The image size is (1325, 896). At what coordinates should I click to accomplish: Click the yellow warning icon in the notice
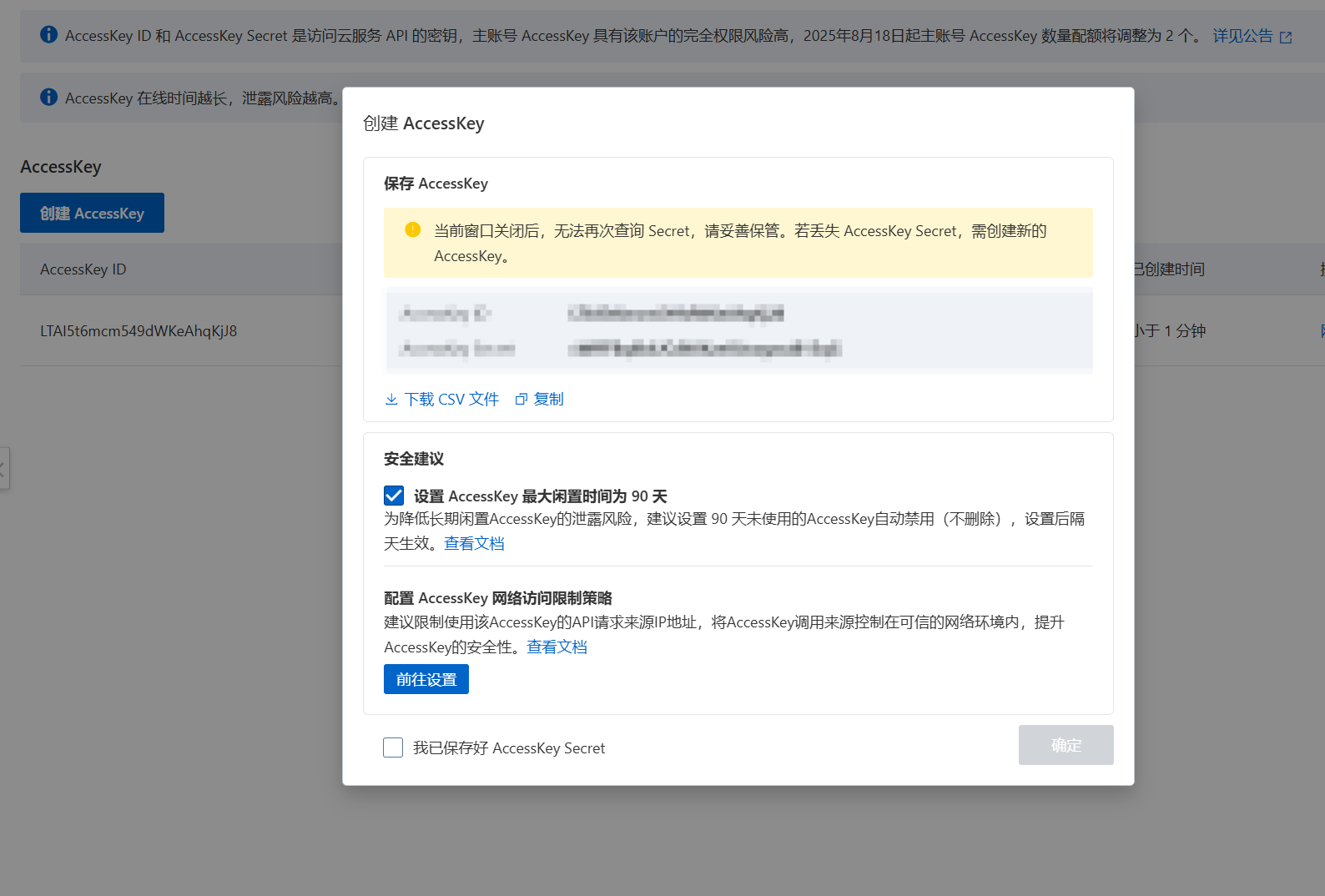pyautogui.click(x=412, y=229)
